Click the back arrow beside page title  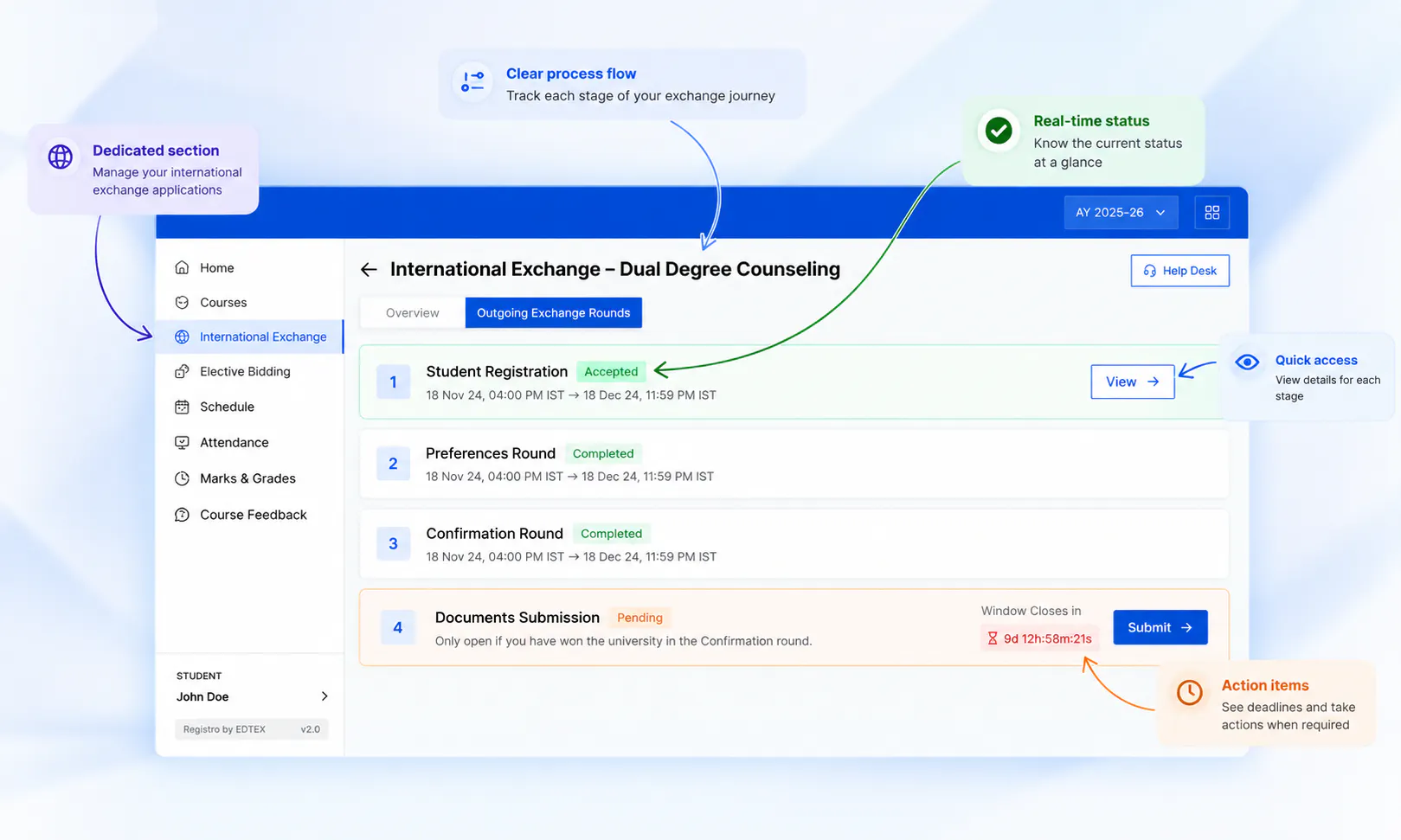click(x=369, y=270)
